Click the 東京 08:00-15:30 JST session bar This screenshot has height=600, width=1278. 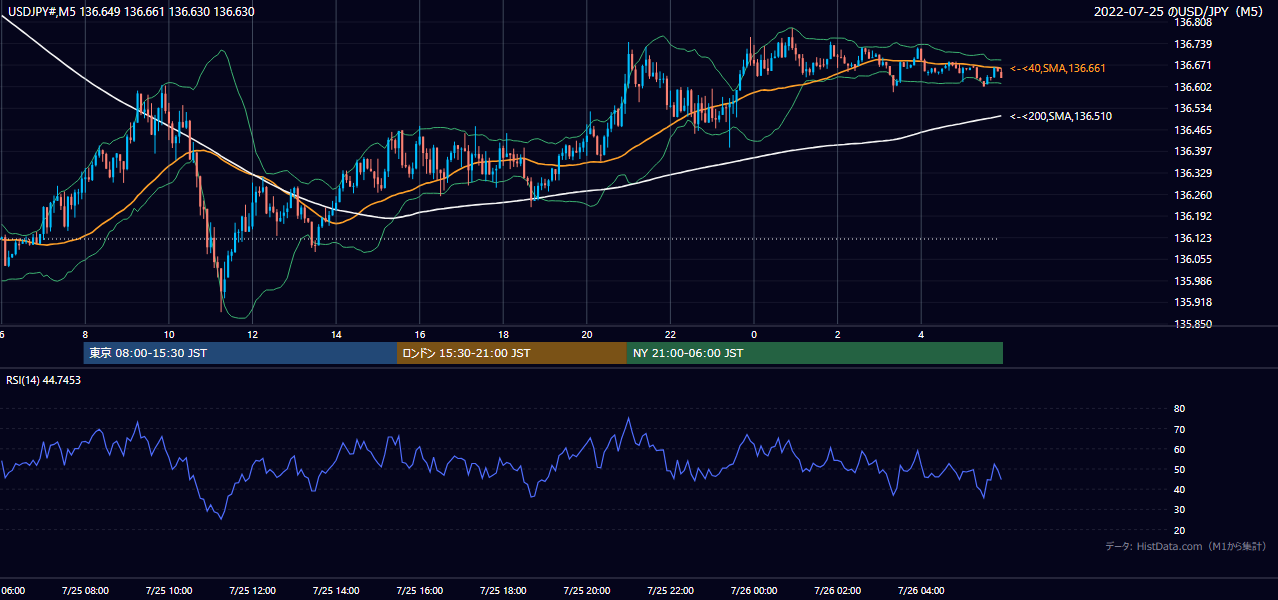pyautogui.click(x=240, y=353)
